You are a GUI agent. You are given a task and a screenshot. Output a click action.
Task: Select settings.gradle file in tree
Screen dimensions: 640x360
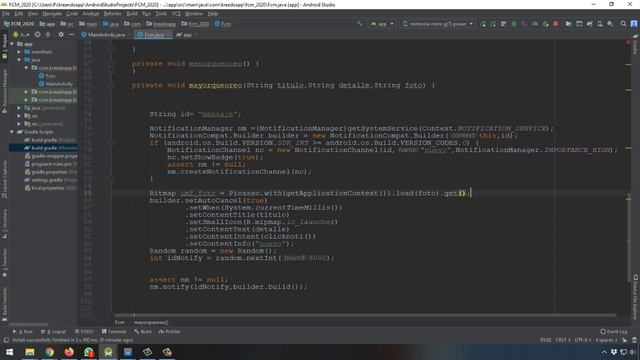[x=51, y=180]
